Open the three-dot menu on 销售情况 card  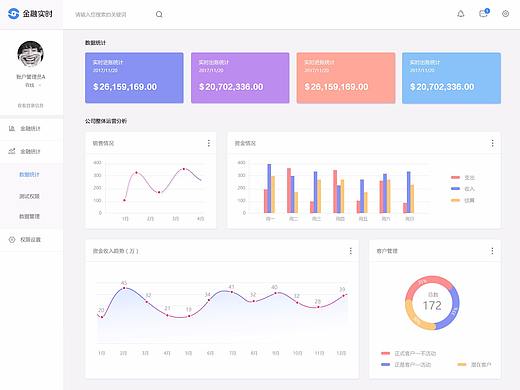[209, 143]
